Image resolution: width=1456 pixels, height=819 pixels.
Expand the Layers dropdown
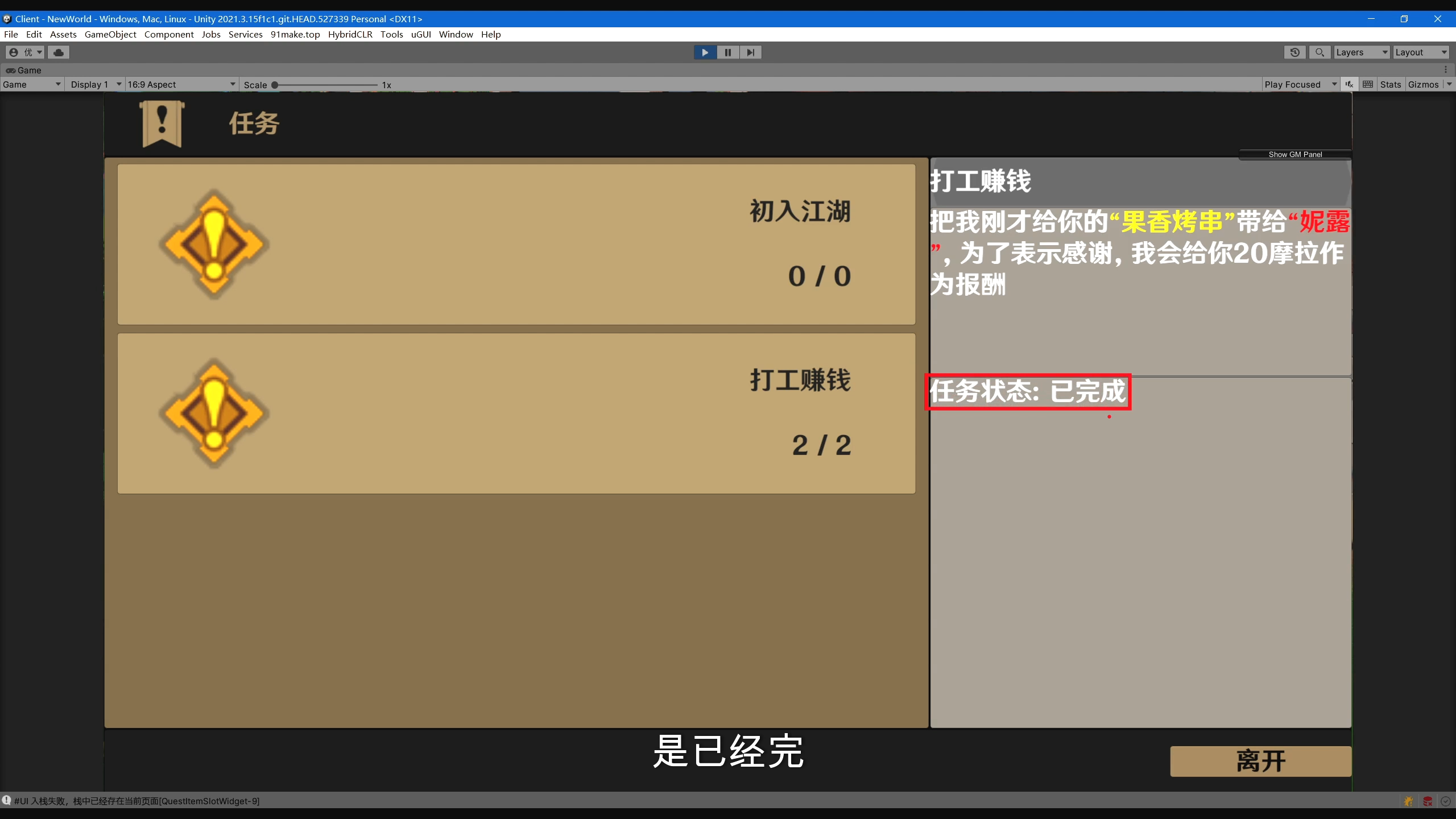[x=1361, y=52]
